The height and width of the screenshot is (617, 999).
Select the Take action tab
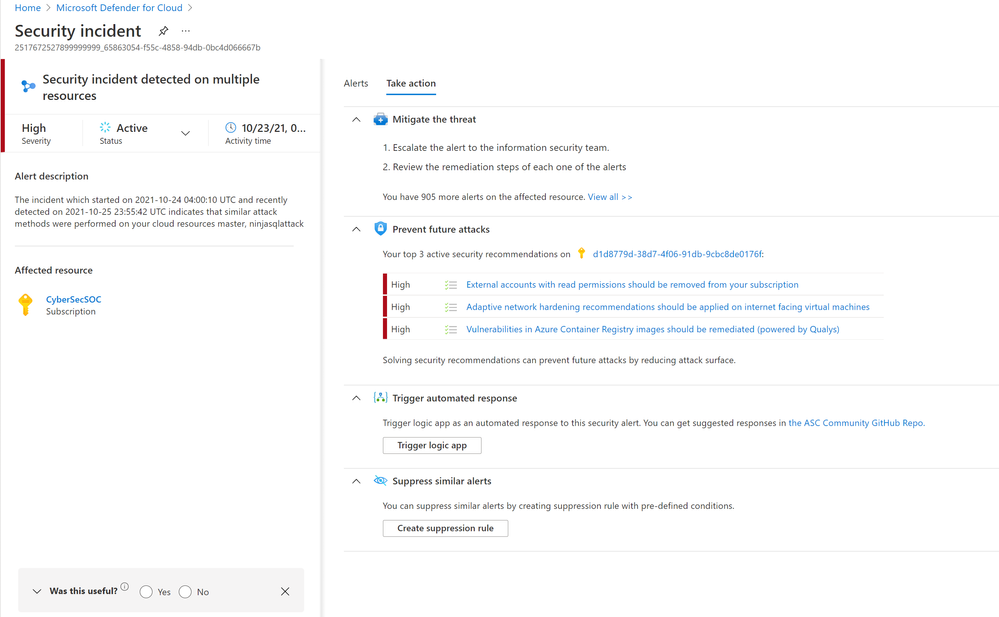click(x=411, y=83)
